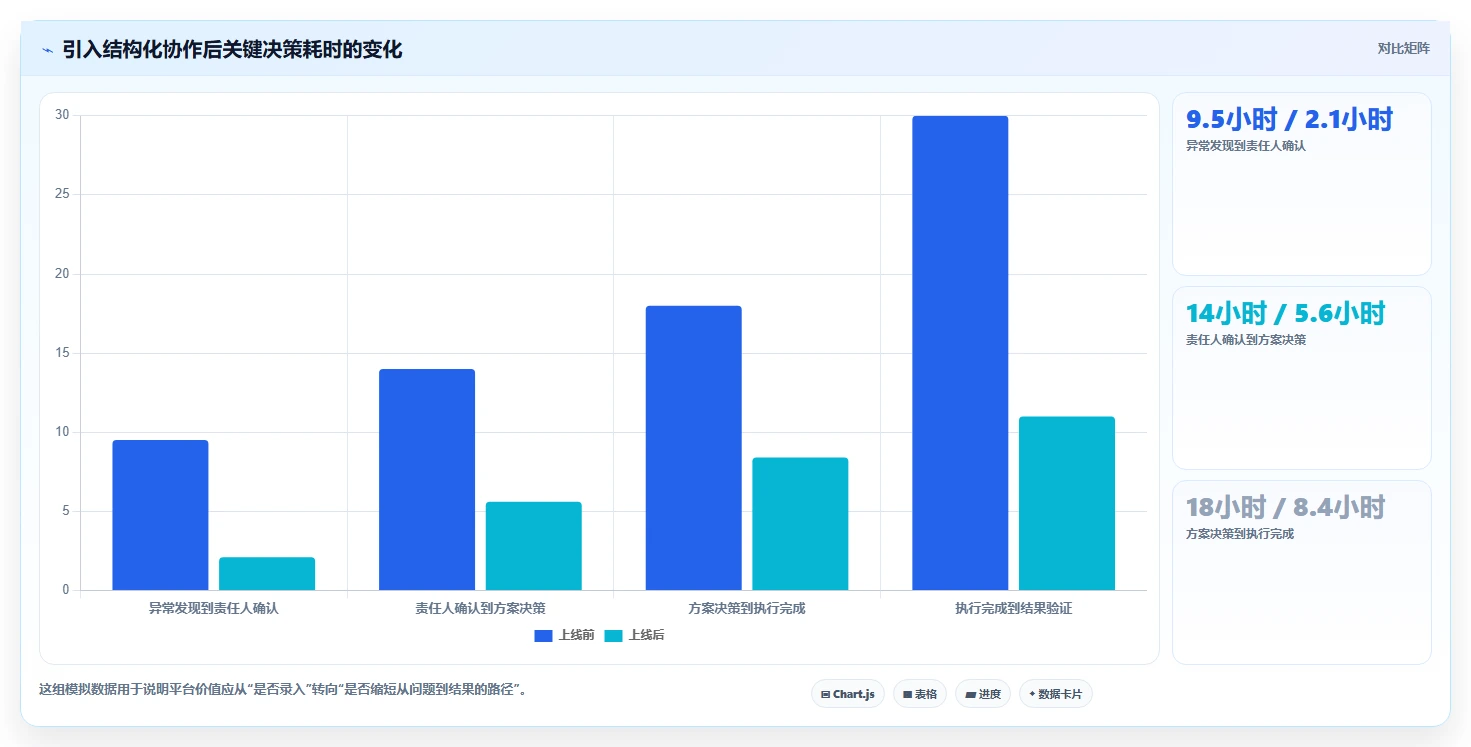Toggle the 上线后 legend item
The height and width of the screenshot is (747, 1471).
coord(635,635)
